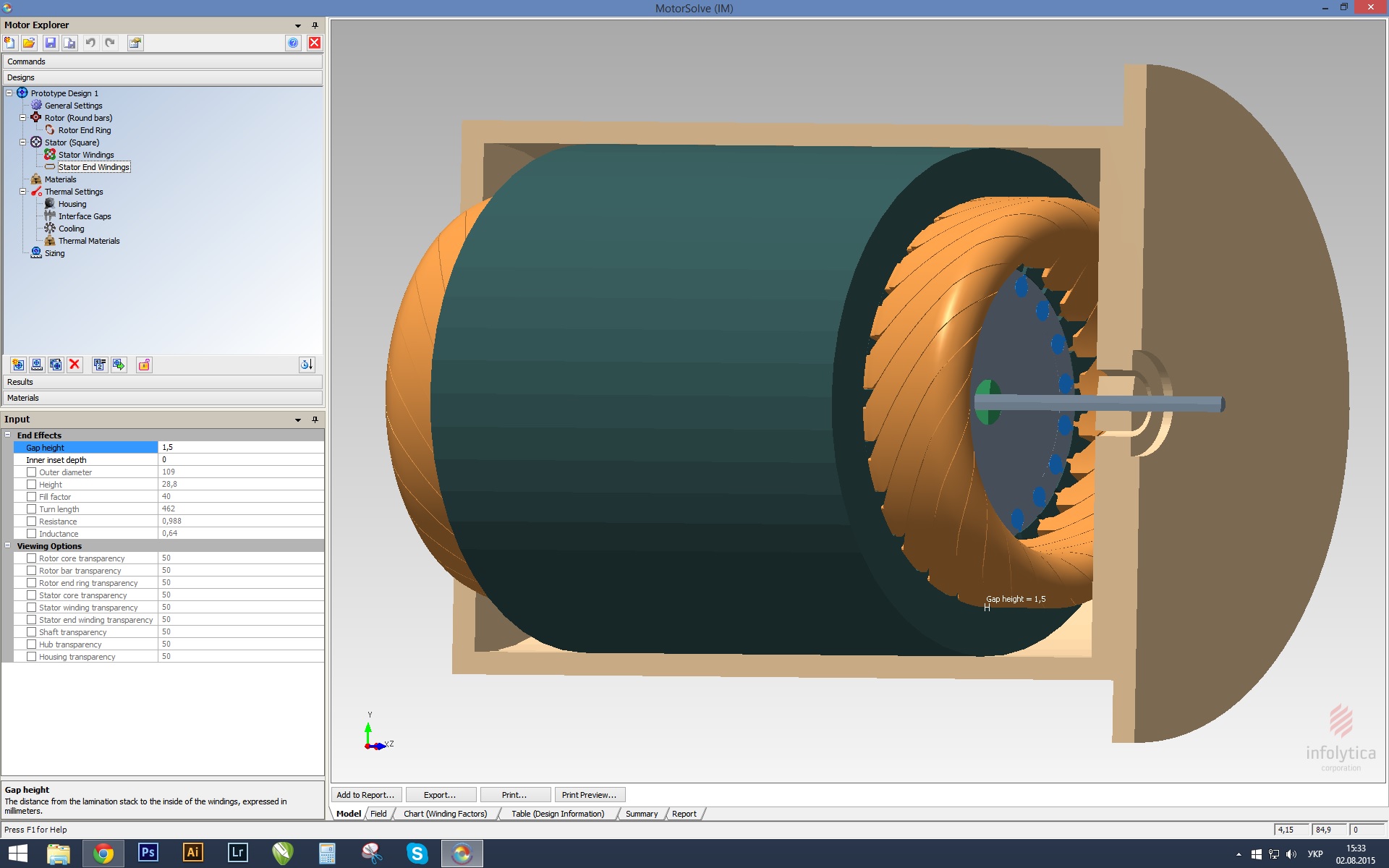
Task: Tick Stator core transparency checkbox
Action: tap(31, 595)
